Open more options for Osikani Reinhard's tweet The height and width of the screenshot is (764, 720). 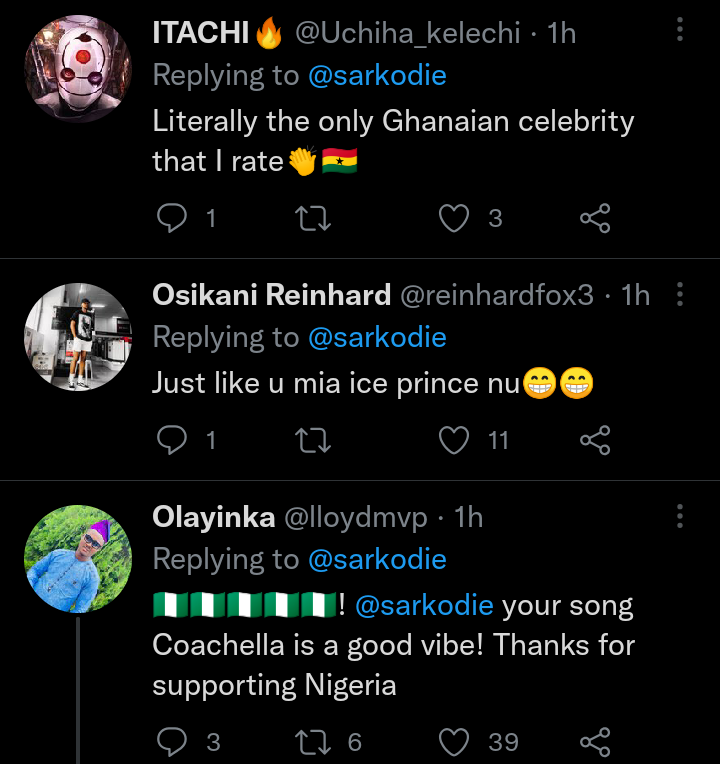click(680, 294)
